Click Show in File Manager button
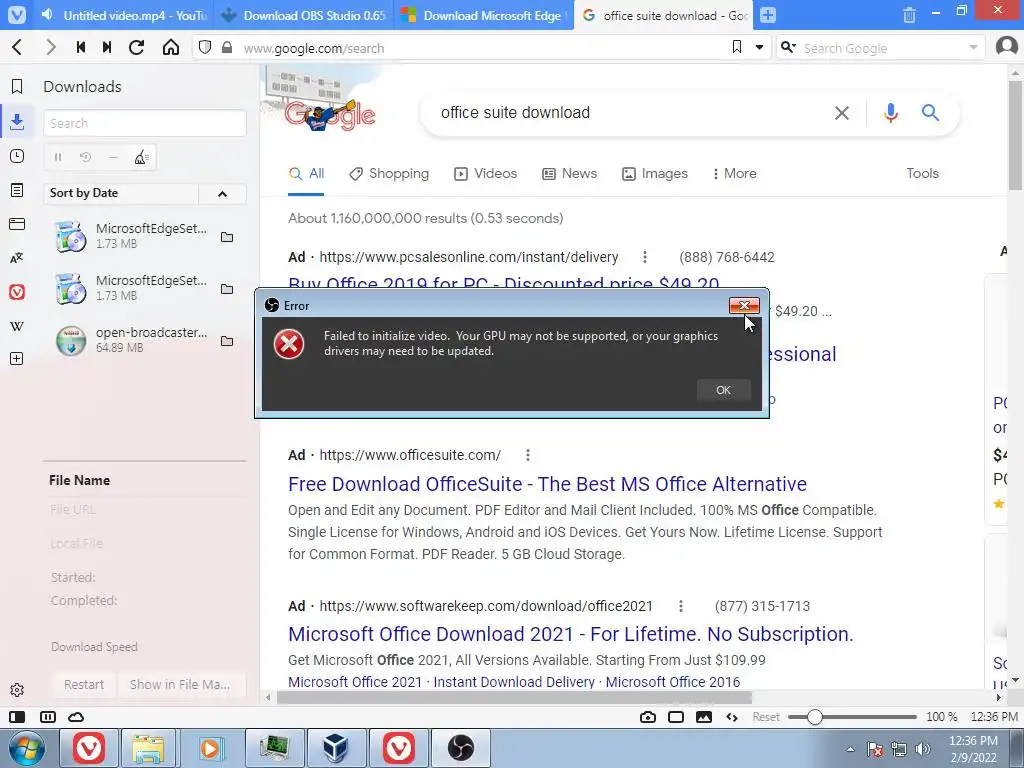The height and width of the screenshot is (768, 1024). 180,684
